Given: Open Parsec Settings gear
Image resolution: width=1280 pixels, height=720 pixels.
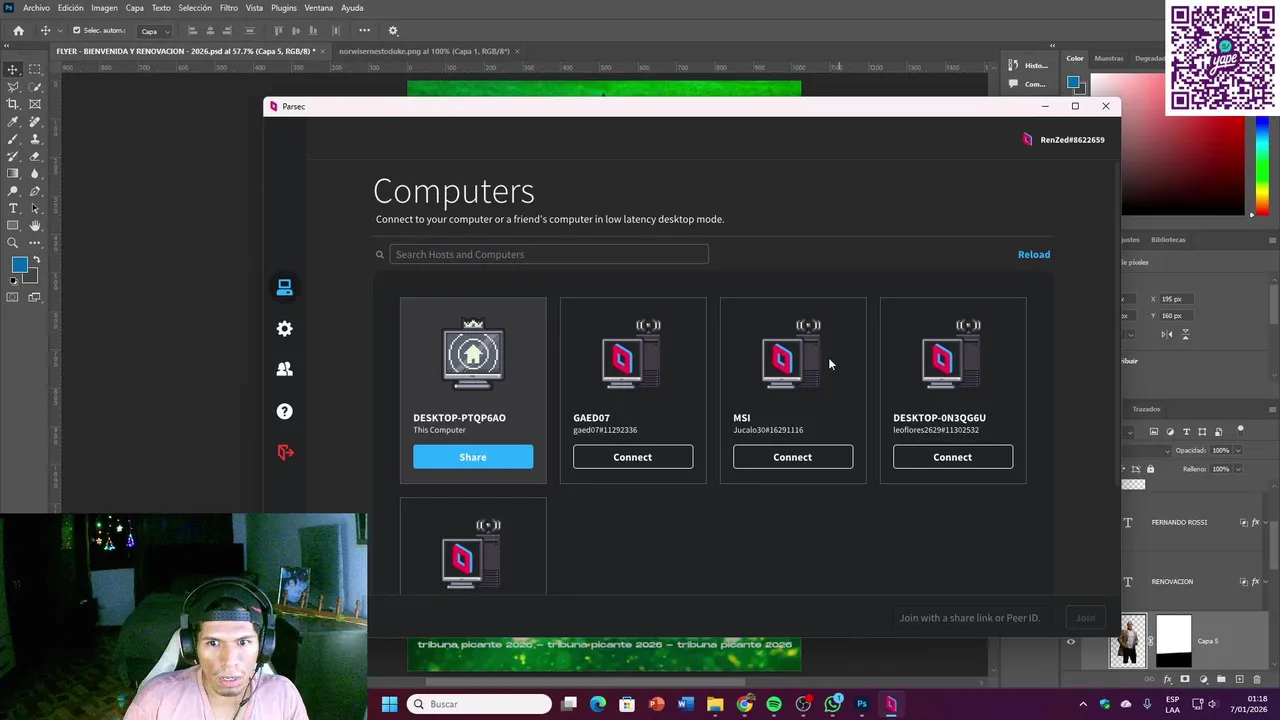Looking at the screenshot, I should point(285,329).
